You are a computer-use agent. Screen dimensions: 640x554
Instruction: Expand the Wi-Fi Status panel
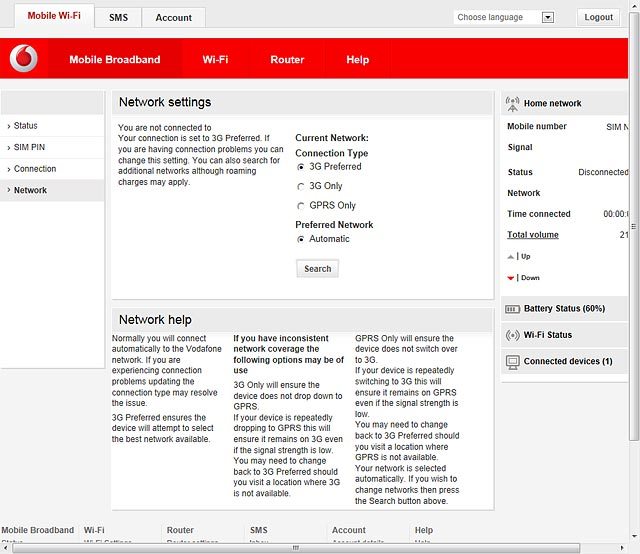pos(564,335)
